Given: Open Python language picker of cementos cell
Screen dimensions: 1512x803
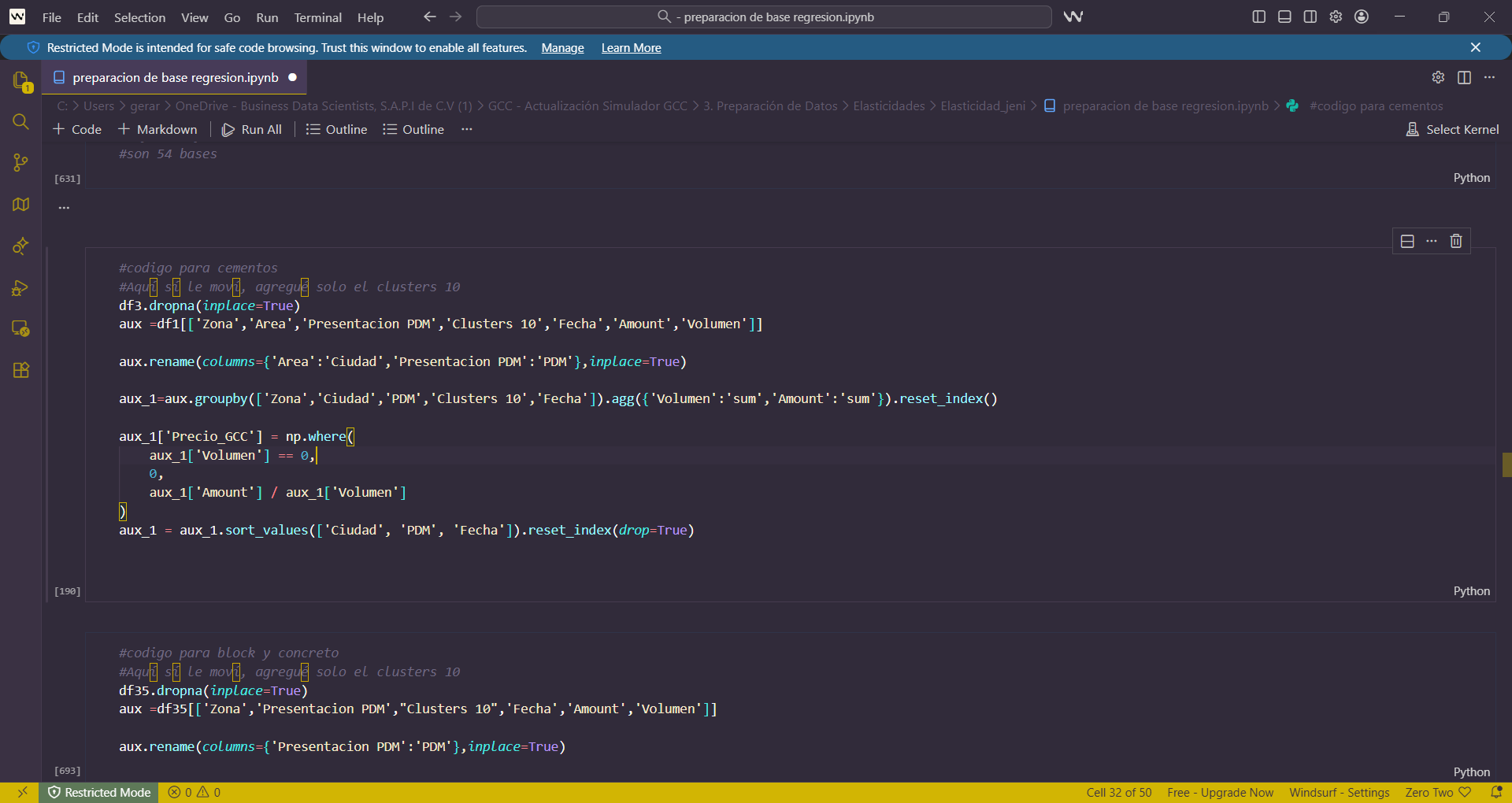Looking at the screenshot, I should click(1471, 591).
